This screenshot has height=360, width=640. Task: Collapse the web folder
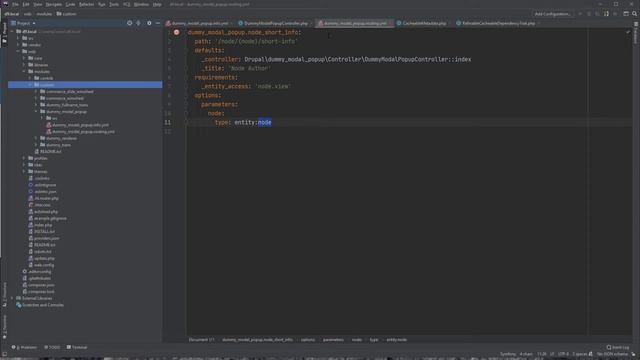18,51
